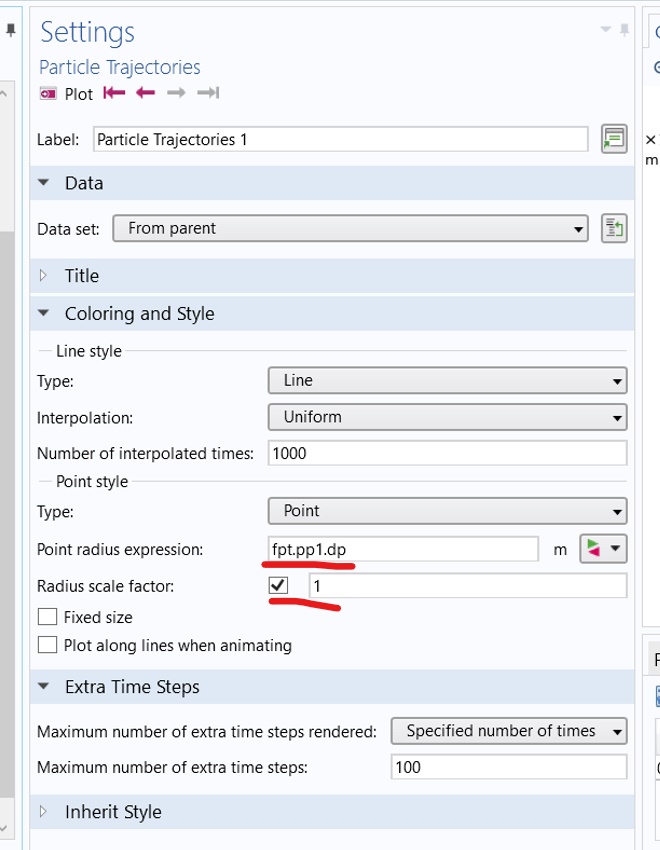Click the Plot button in Settings toolbar
The width and height of the screenshot is (660, 850).
pos(66,94)
